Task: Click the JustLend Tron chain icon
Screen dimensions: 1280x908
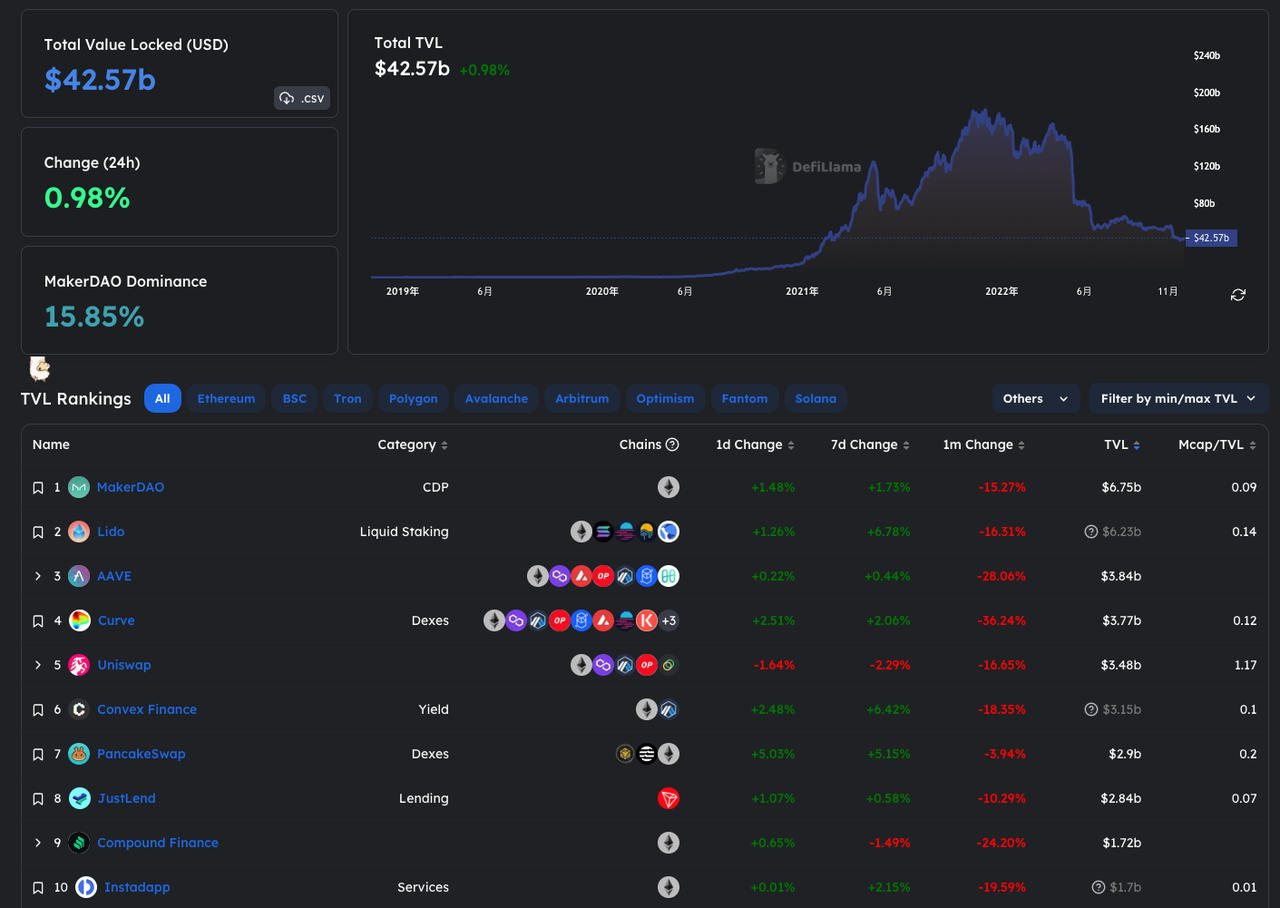Action: pyautogui.click(x=668, y=798)
